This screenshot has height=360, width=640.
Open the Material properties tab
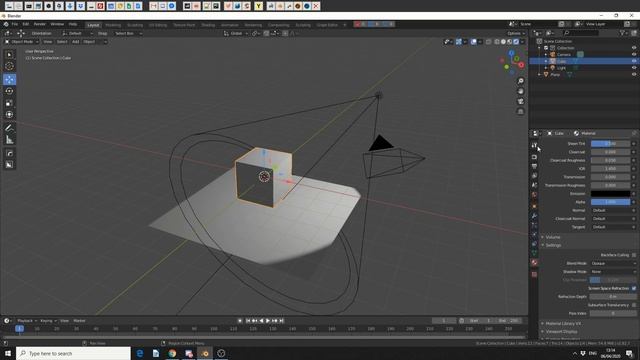tap(534, 262)
